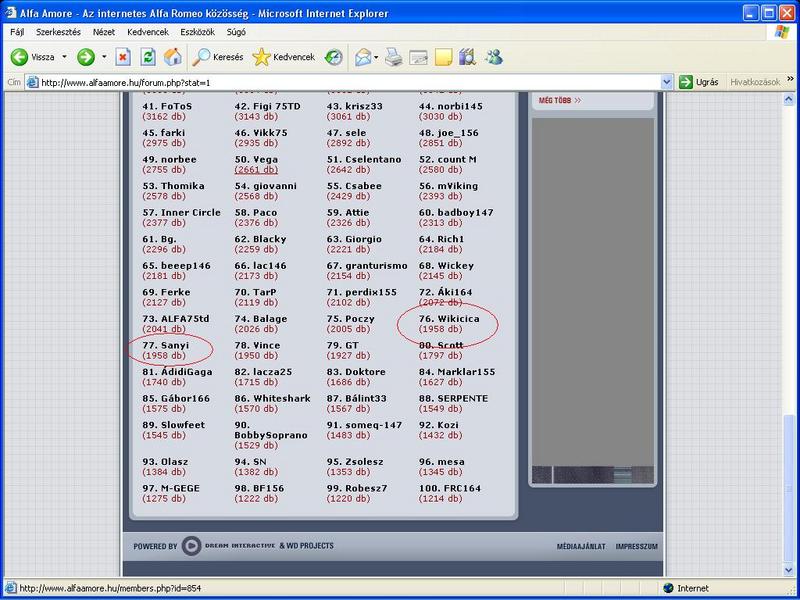Open member 90. BobbySoprano profile link

[x=271, y=430]
